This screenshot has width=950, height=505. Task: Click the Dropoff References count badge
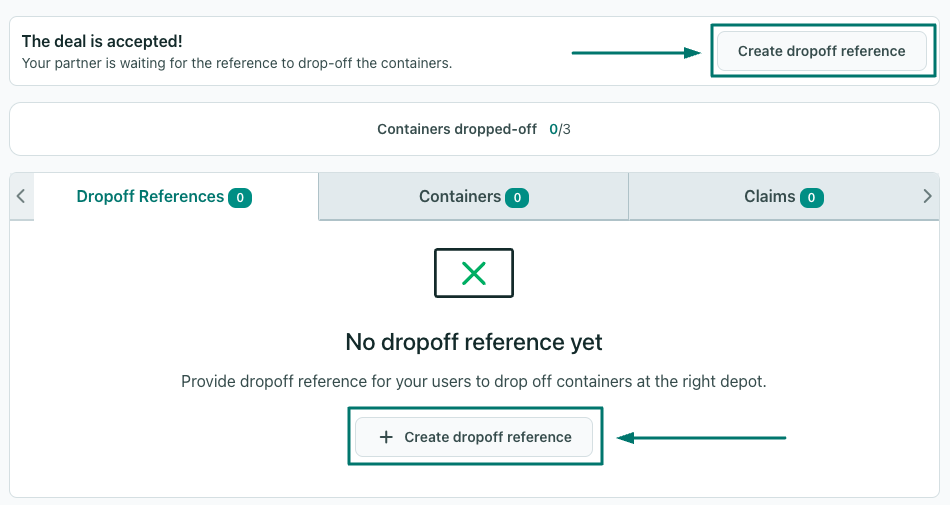[240, 197]
